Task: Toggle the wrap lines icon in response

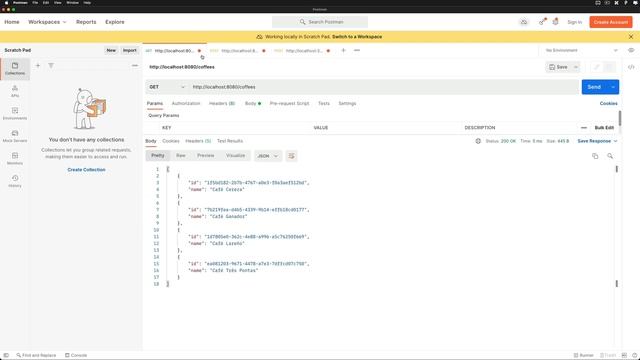Action: point(291,156)
